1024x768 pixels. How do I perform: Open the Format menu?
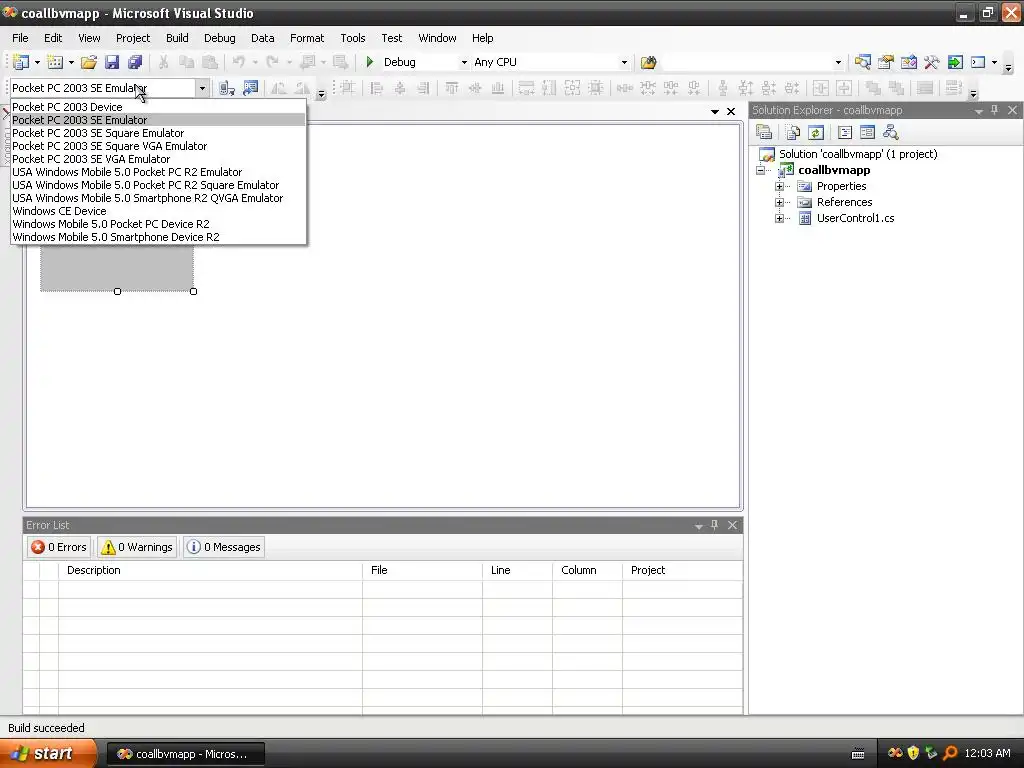(x=307, y=38)
